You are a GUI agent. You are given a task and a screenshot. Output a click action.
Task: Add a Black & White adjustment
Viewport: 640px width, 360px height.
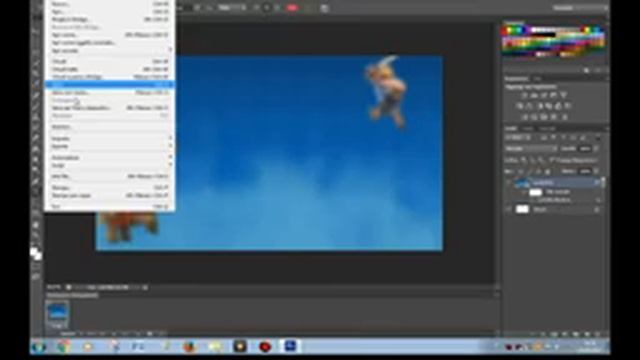click(540, 106)
